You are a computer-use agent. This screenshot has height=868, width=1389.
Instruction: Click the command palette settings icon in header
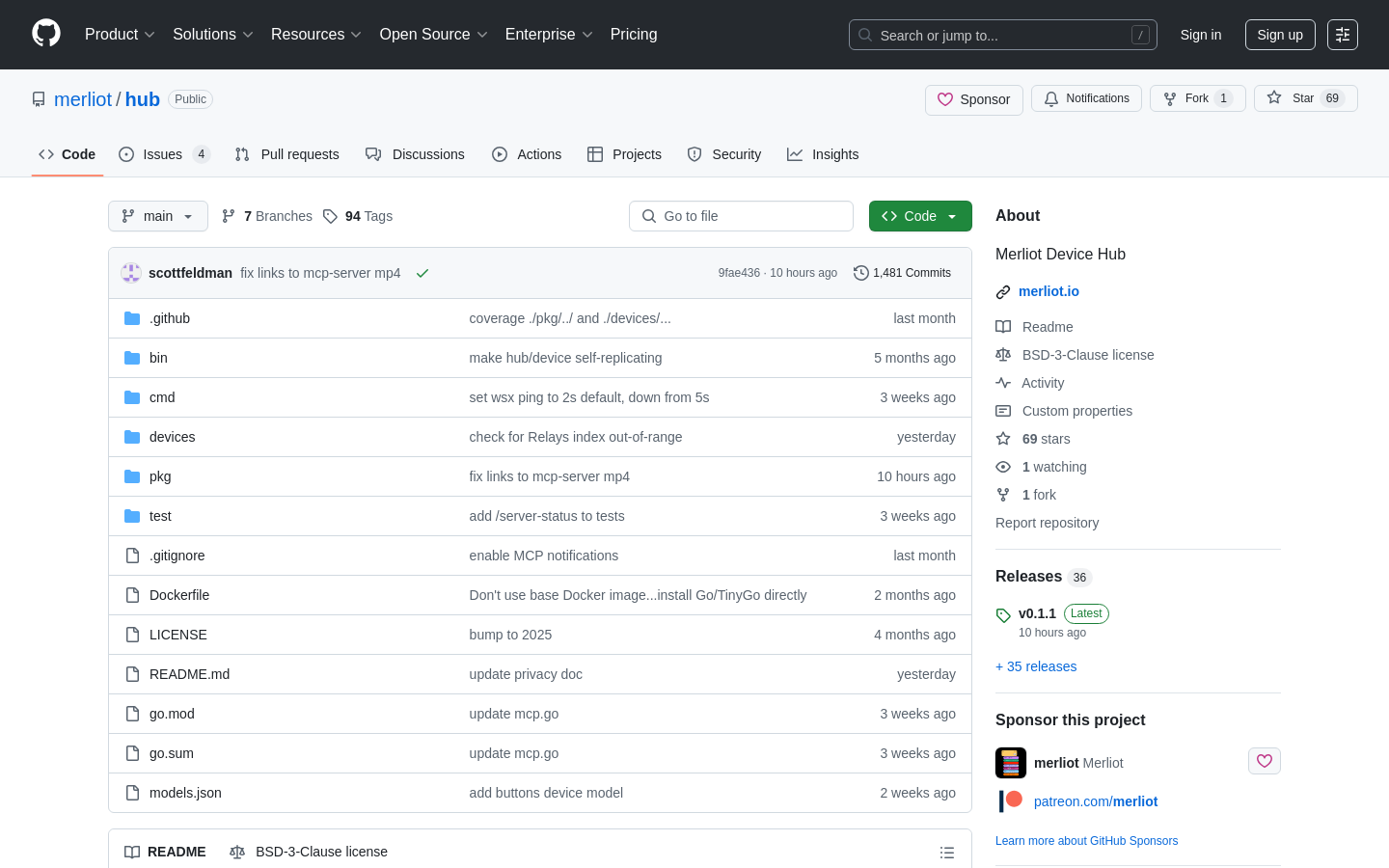[x=1343, y=35]
